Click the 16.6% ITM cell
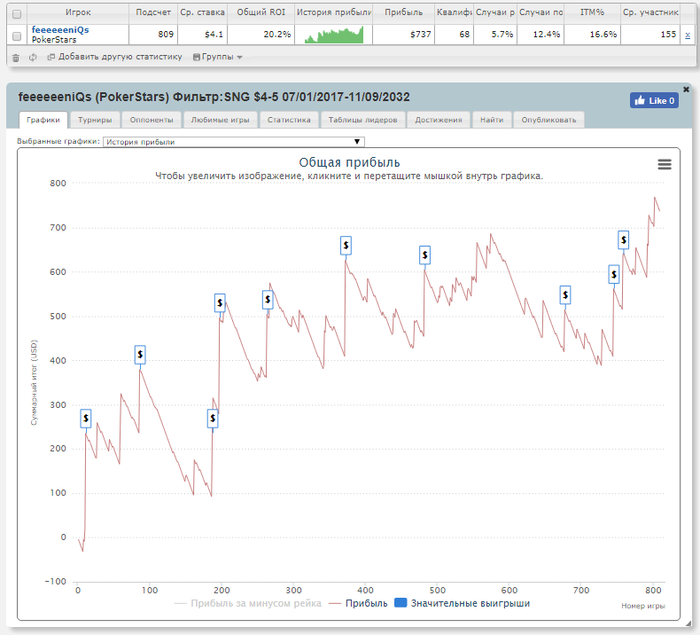 click(592, 34)
